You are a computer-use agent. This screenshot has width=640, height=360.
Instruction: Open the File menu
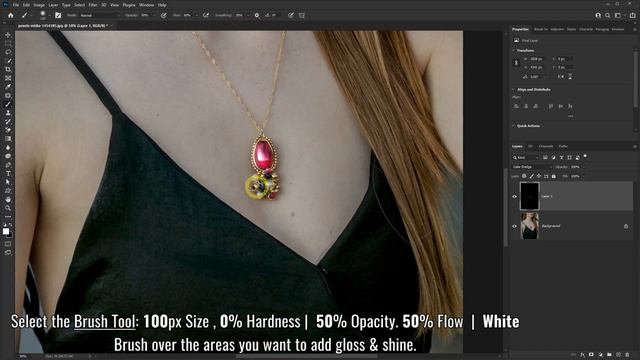pyautogui.click(x=16, y=5)
